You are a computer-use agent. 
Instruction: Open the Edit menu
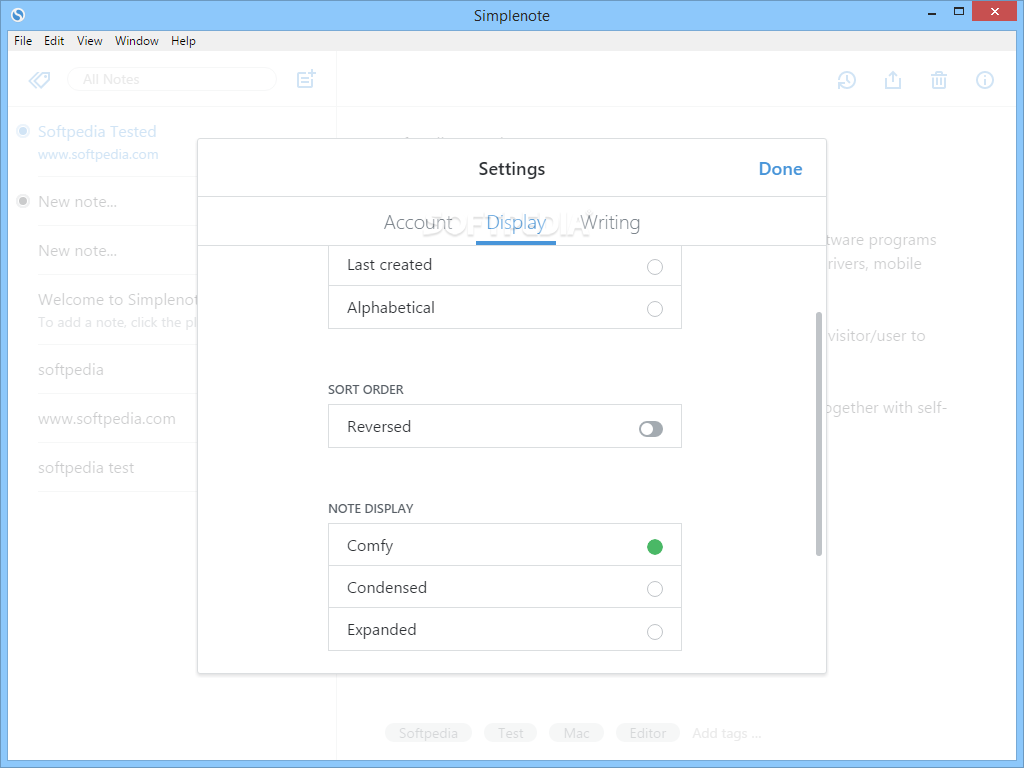(x=54, y=40)
